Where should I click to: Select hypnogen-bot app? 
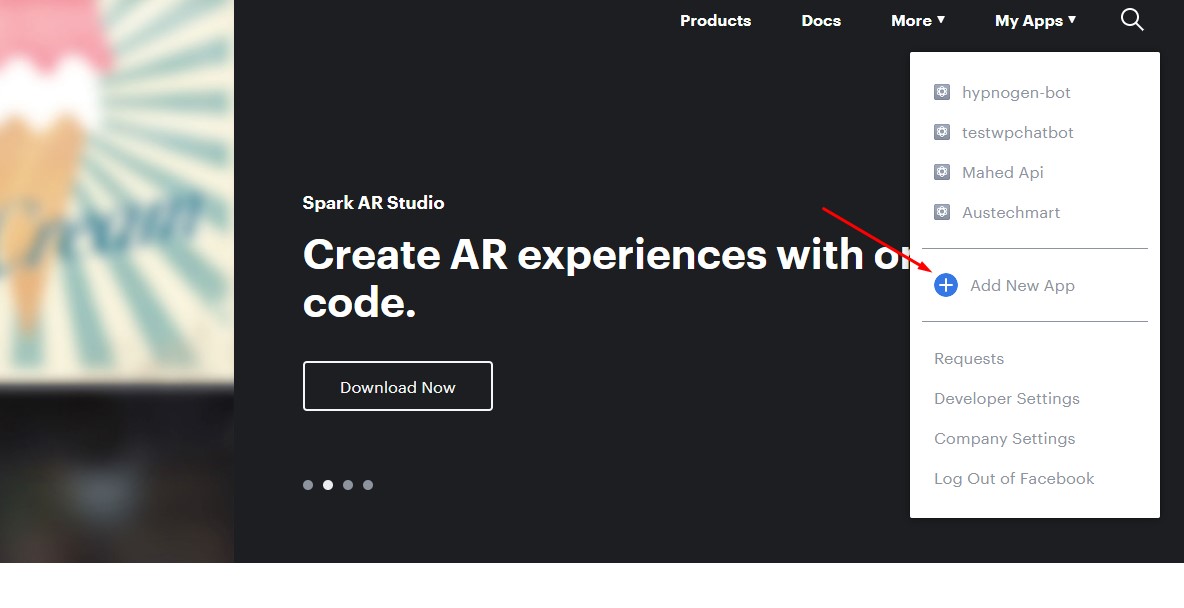tap(1016, 92)
